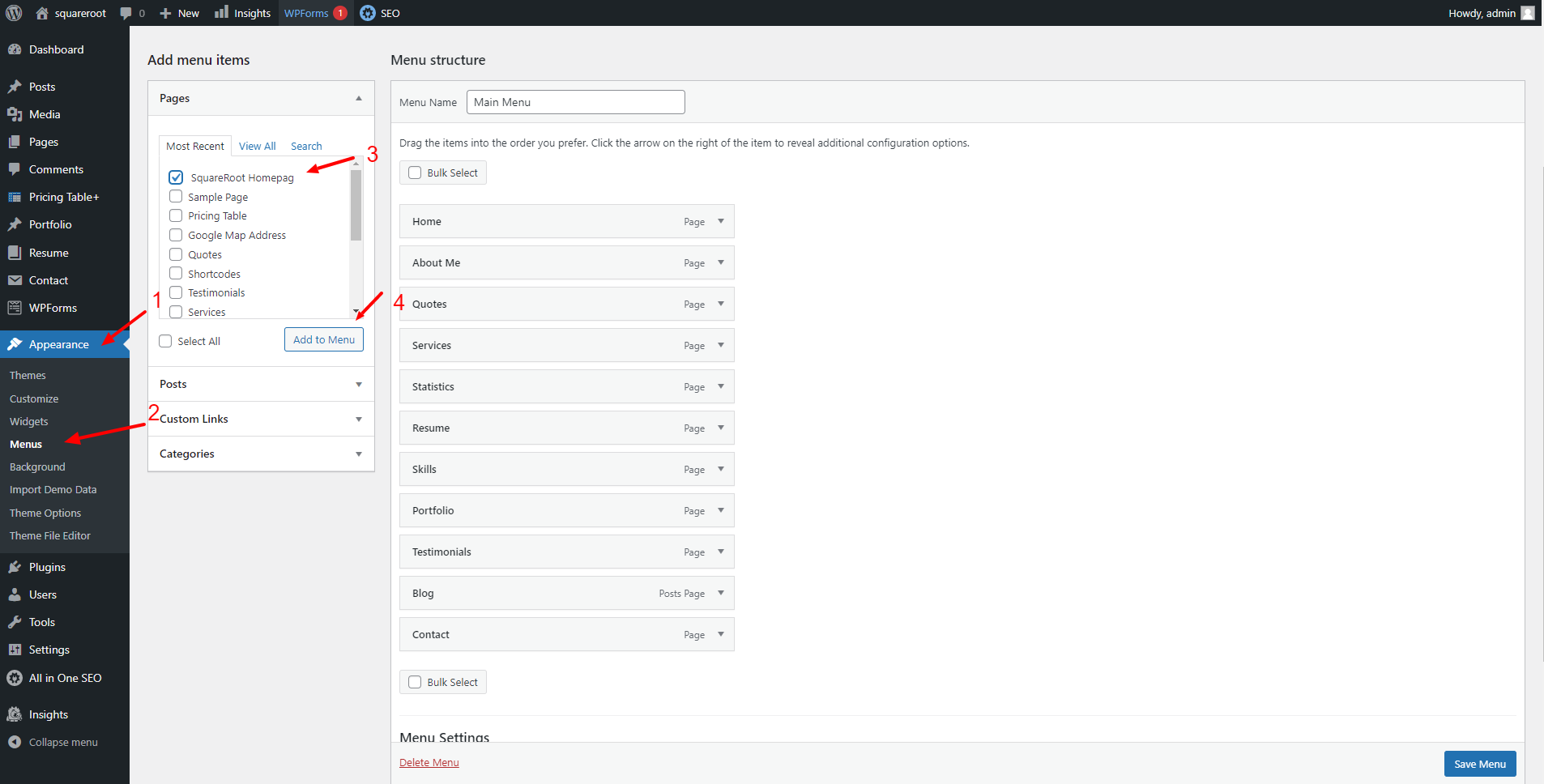1544x784 pixels.
Task: Expand the Blog menu item arrow
Action: click(721, 593)
